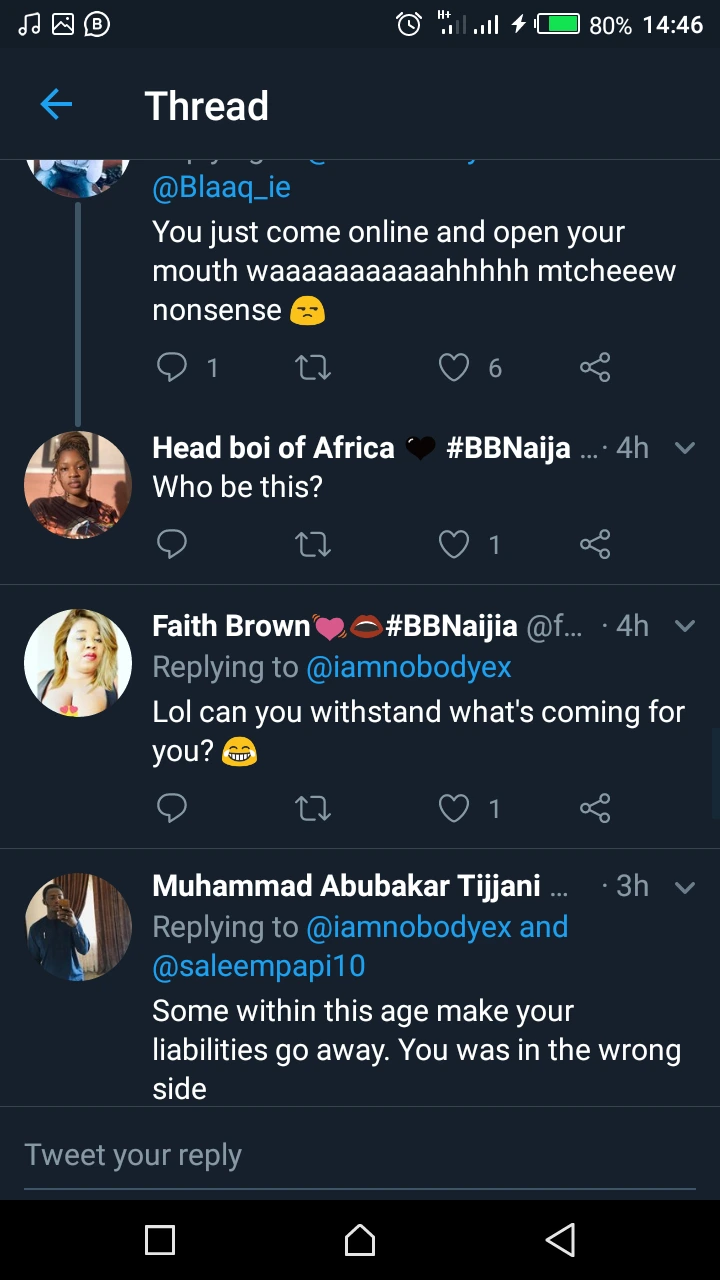Retweet the "mtcheeew nonsense" tweet
Image resolution: width=720 pixels, height=1280 pixels.
click(313, 368)
